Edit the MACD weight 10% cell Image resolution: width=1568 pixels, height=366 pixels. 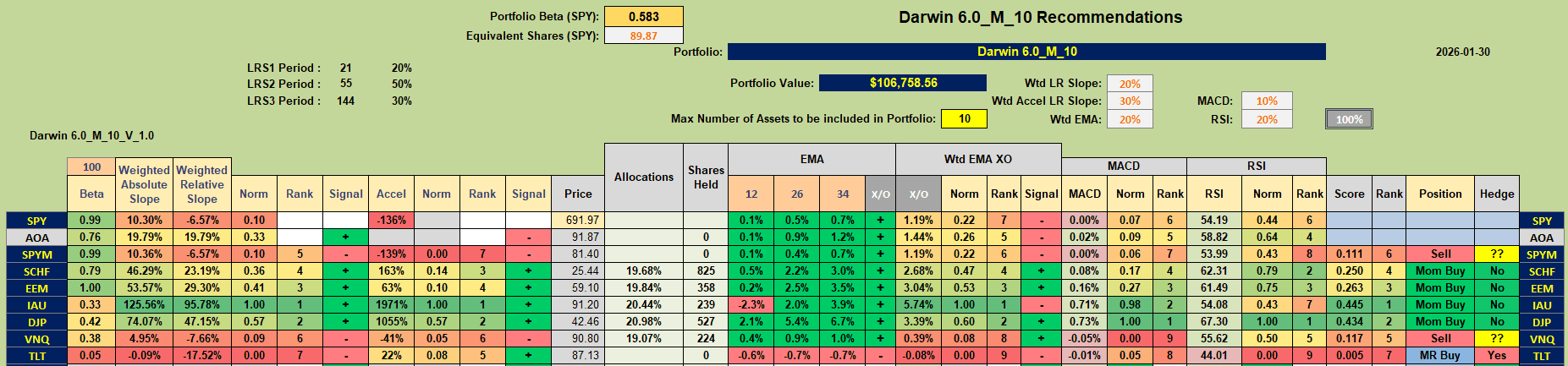tap(1267, 101)
